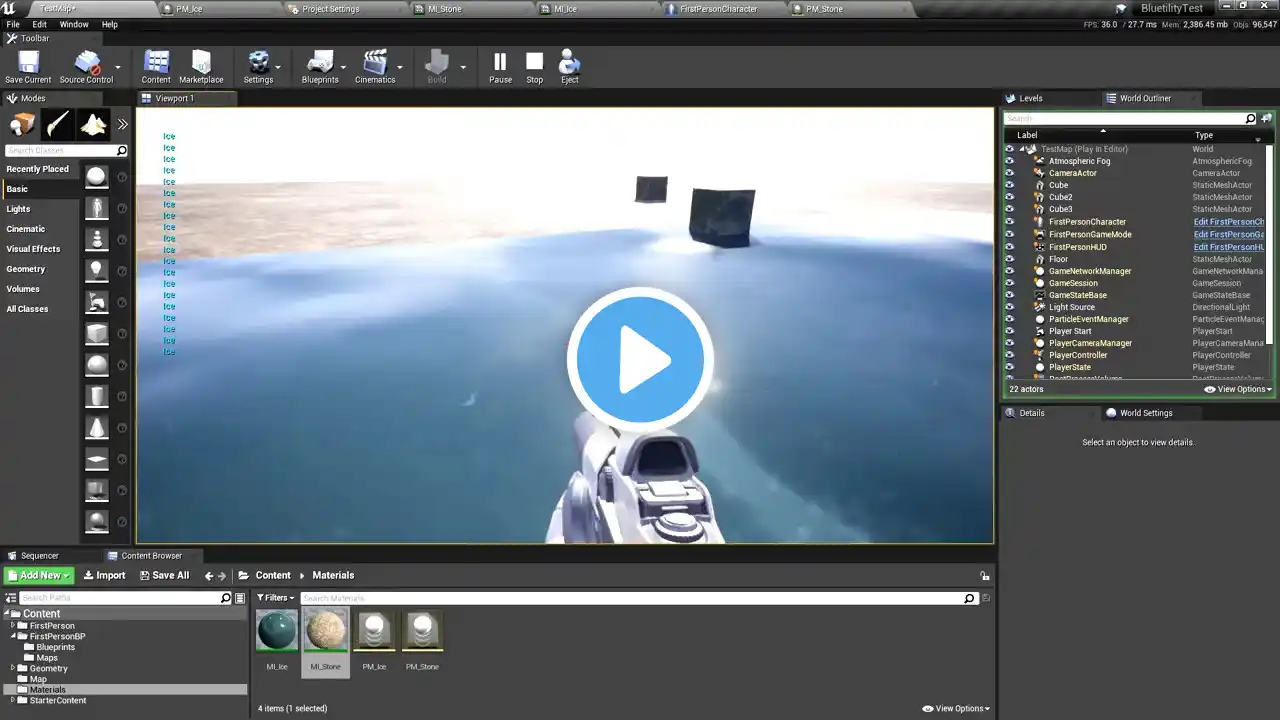This screenshot has width=1280, height=720.
Task: Go back in Content Browser history
Action: coord(209,576)
